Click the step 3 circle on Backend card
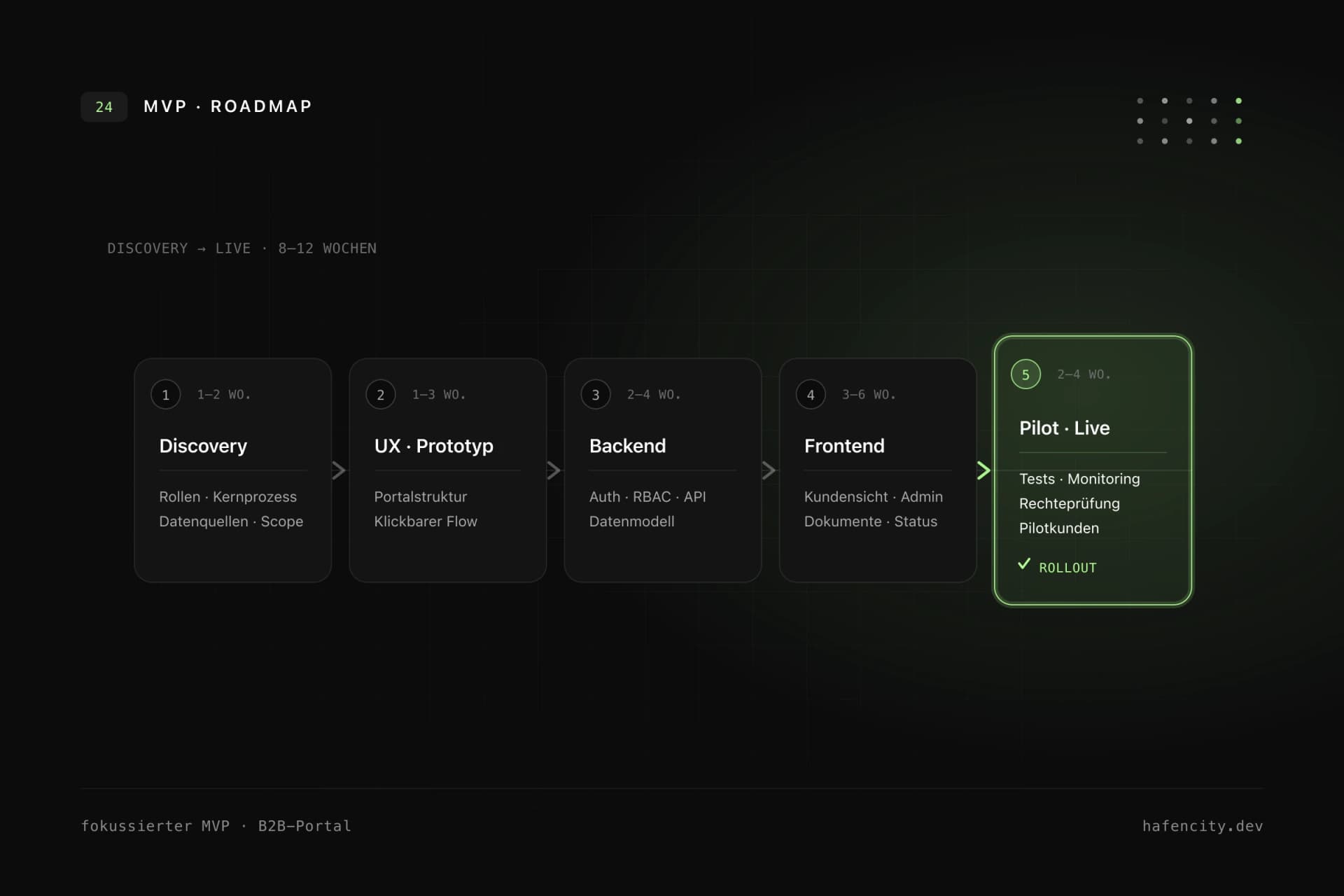 coord(596,395)
